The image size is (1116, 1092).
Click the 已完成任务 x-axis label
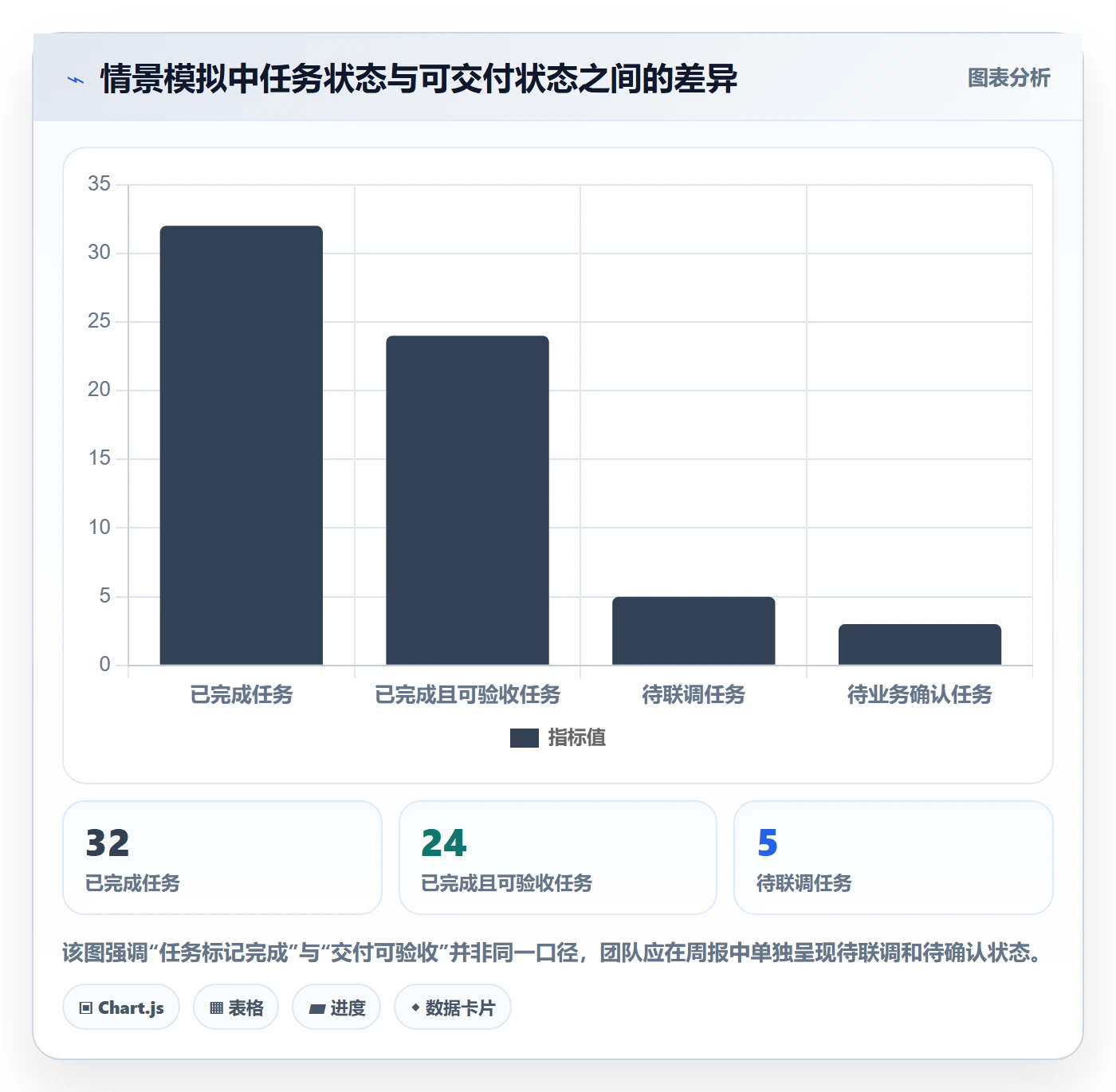coord(242,695)
